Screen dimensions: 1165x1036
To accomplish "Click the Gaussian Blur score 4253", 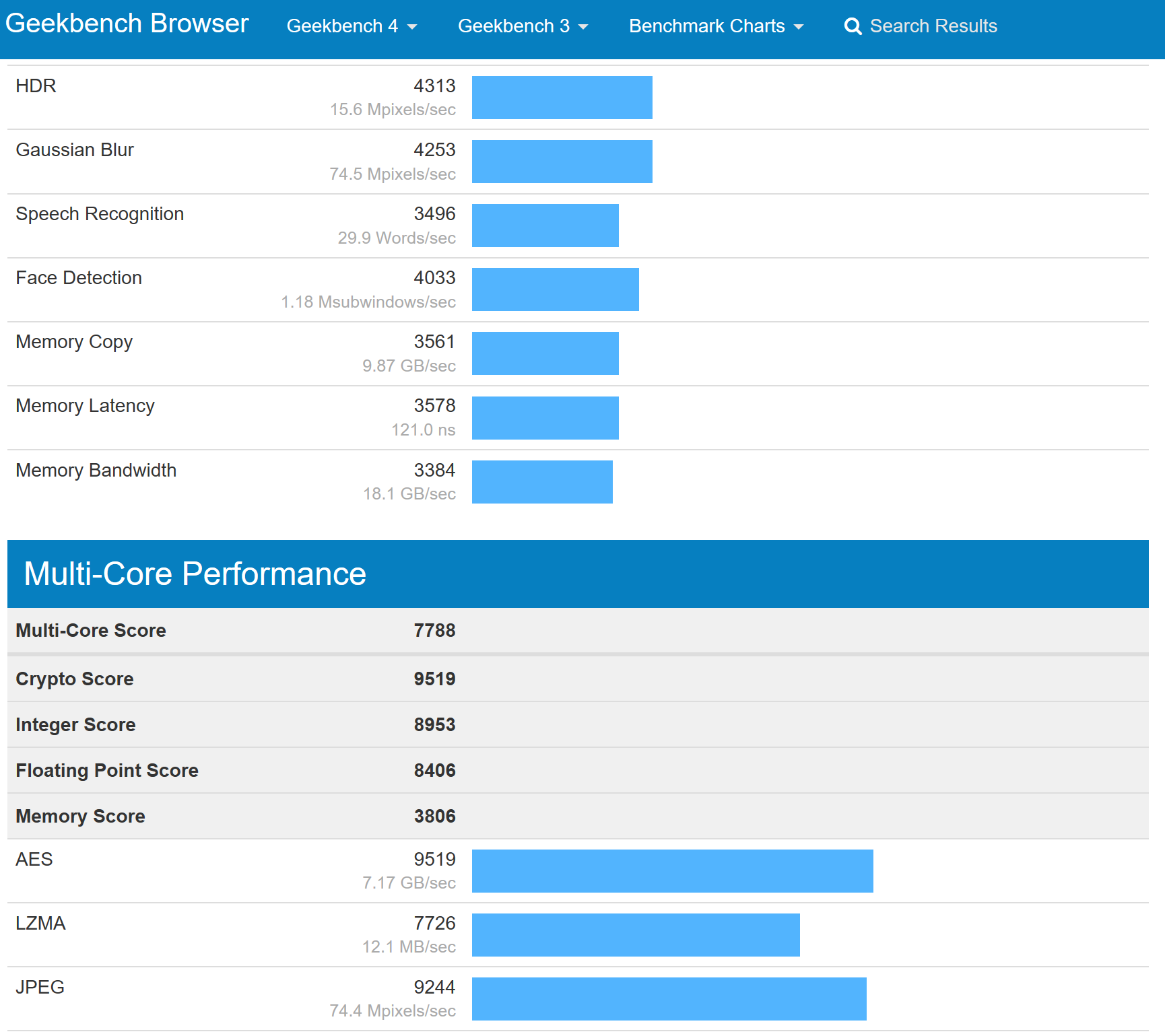I will pyautogui.click(x=434, y=150).
